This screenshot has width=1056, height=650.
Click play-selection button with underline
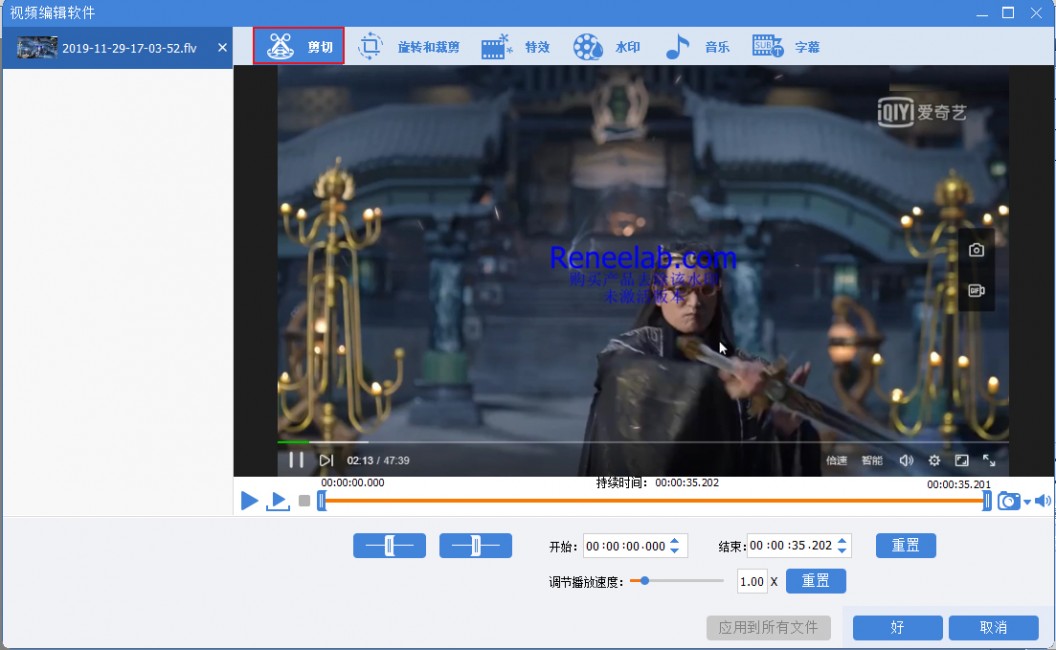point(277,500)
